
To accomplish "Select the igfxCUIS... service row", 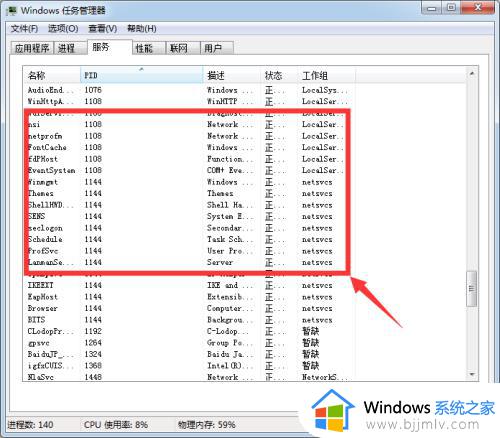I will (x=188, y=366).
